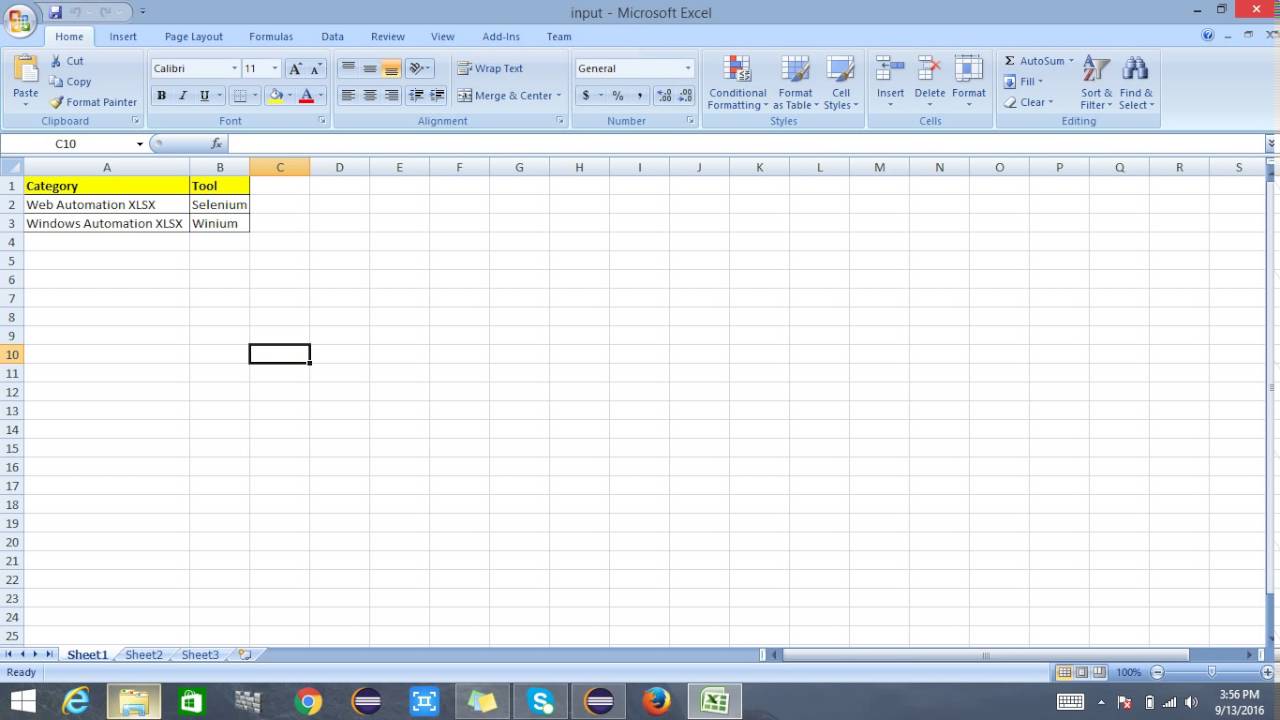
Task: Click in the formula bar input
Action: 745,144
